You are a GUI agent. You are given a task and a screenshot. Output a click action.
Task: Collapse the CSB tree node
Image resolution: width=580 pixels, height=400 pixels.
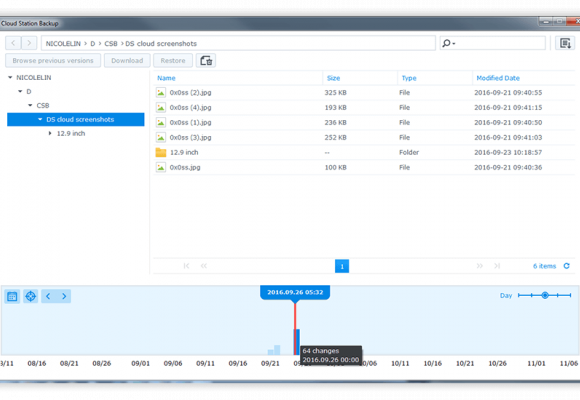[x=30, y=105]
